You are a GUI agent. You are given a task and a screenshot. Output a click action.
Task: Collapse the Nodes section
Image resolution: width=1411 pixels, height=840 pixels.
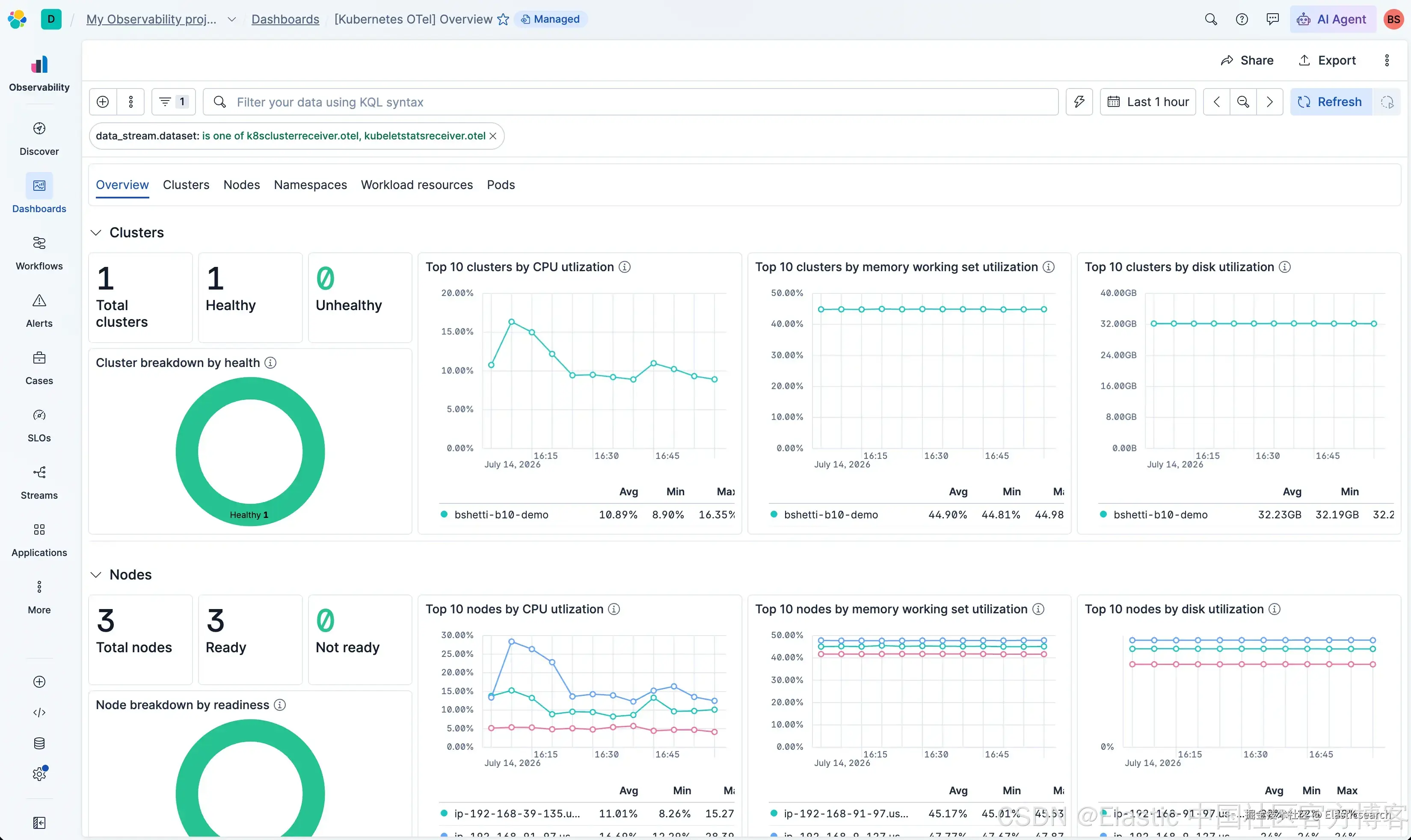(x=96, y=574)
